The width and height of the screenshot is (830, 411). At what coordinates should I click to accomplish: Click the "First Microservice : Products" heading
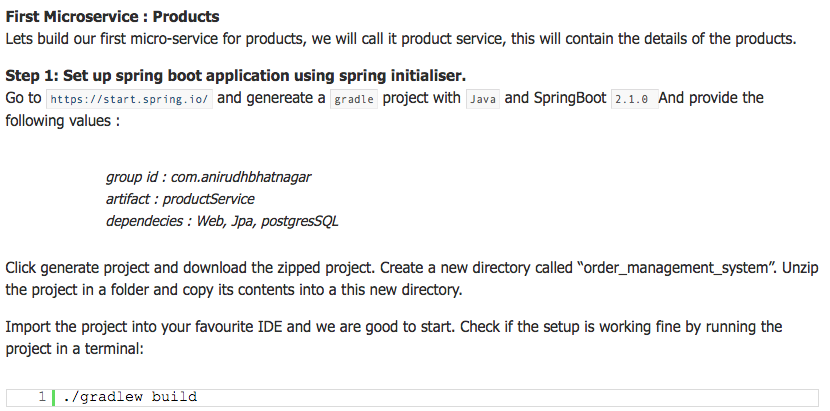click(x=112, y=17)
